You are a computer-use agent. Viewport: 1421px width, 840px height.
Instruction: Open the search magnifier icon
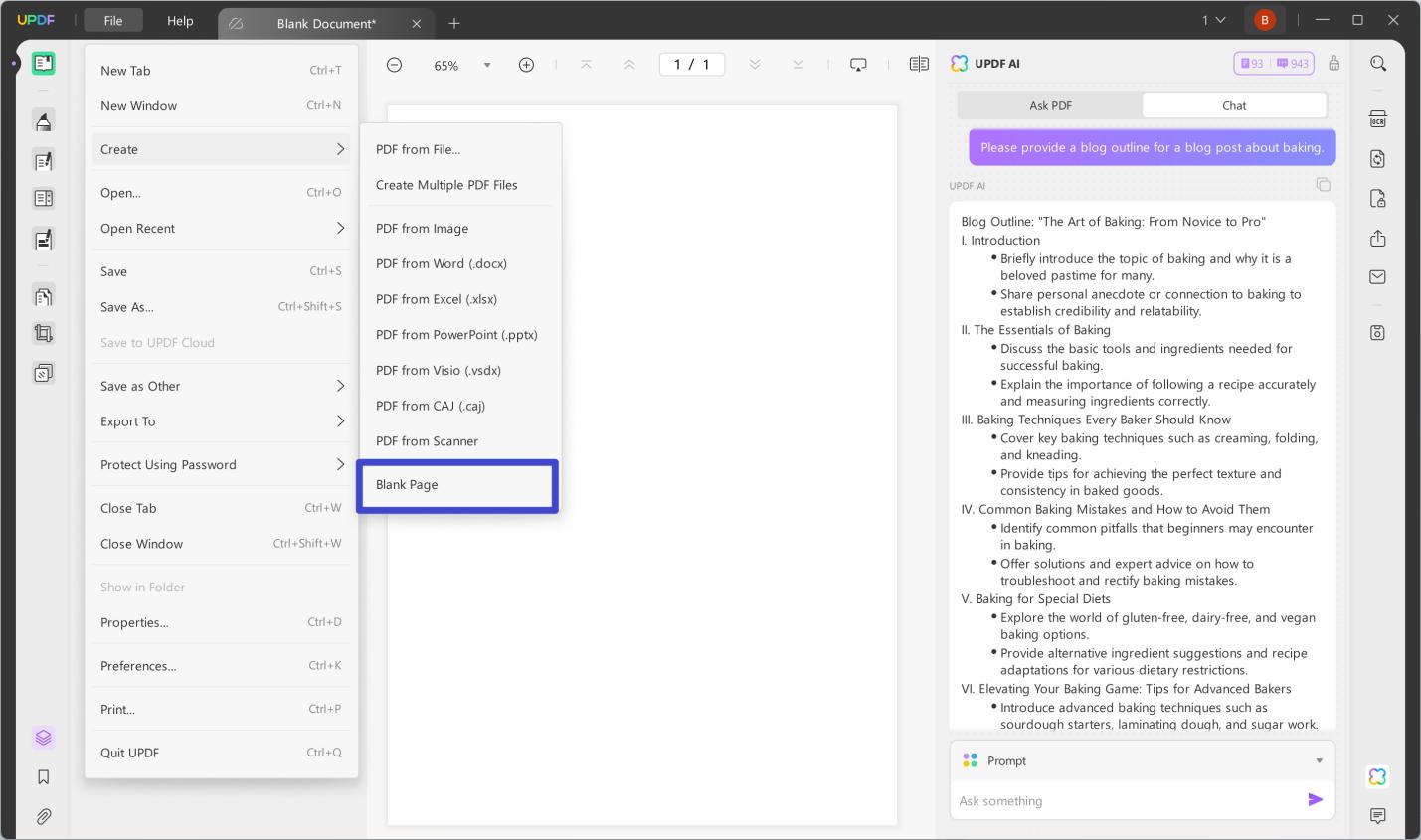point(1377,63)
